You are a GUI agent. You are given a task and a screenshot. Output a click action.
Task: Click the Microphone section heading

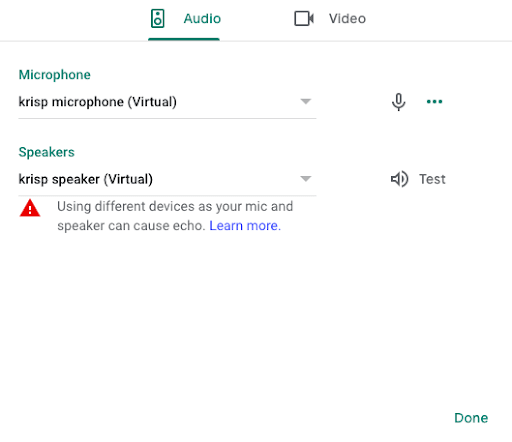[x=54, y=75]
